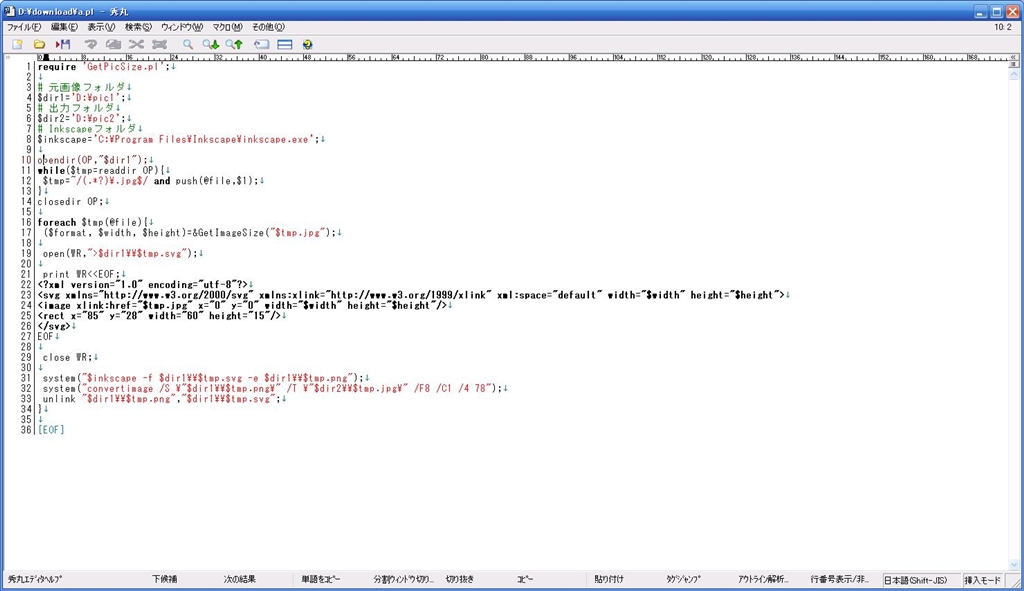Click line 32 convertimage system call

click(x=272, y=389)
